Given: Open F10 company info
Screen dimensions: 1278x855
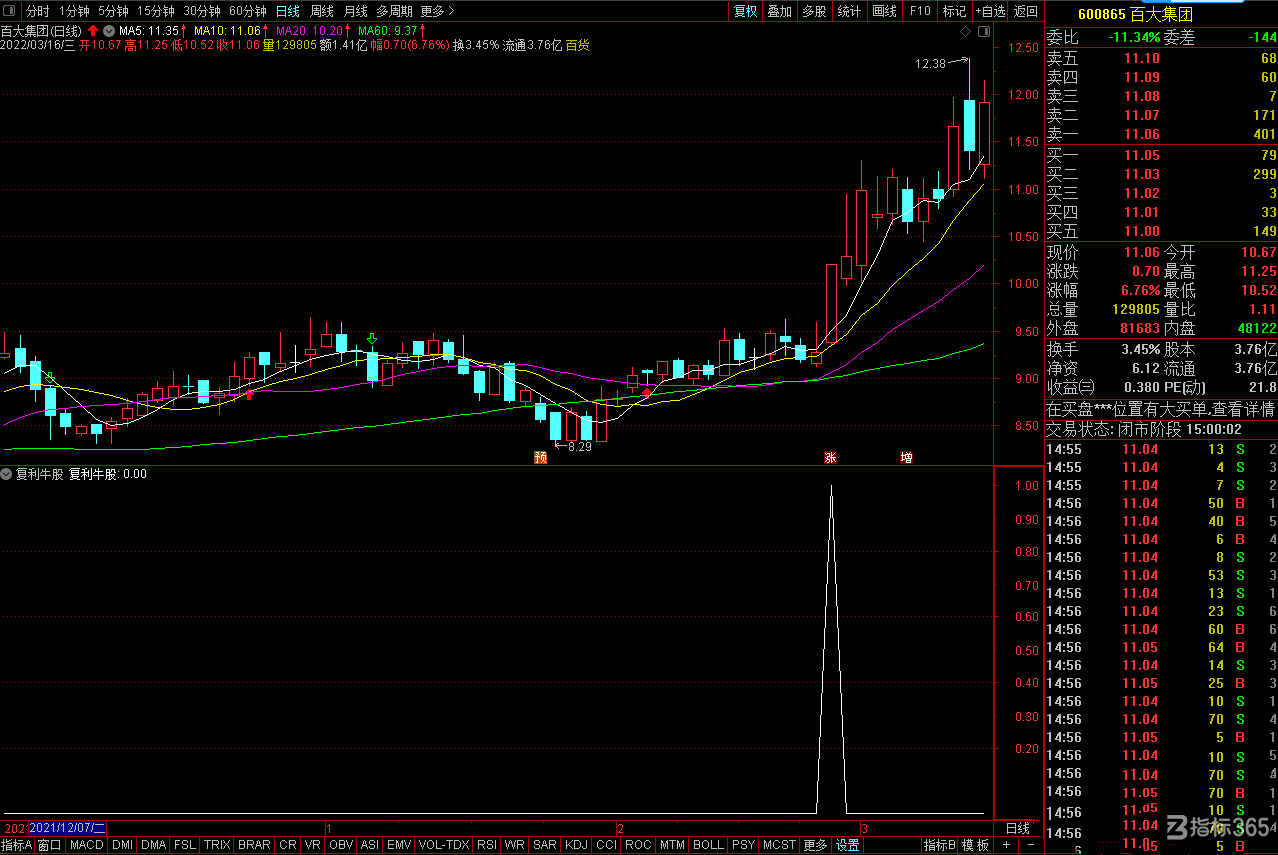Looking at the screenshot, I should tap(919, 11).
